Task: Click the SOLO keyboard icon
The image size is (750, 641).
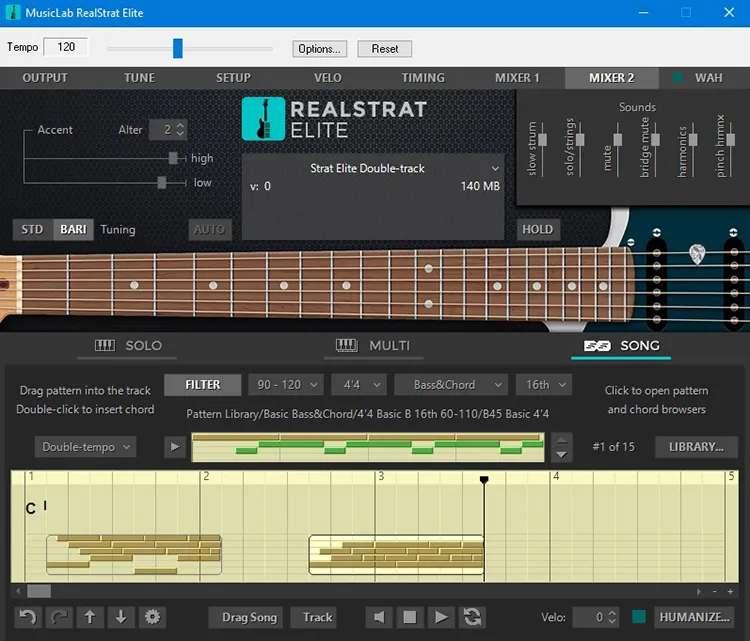Action: pos(105,345)
